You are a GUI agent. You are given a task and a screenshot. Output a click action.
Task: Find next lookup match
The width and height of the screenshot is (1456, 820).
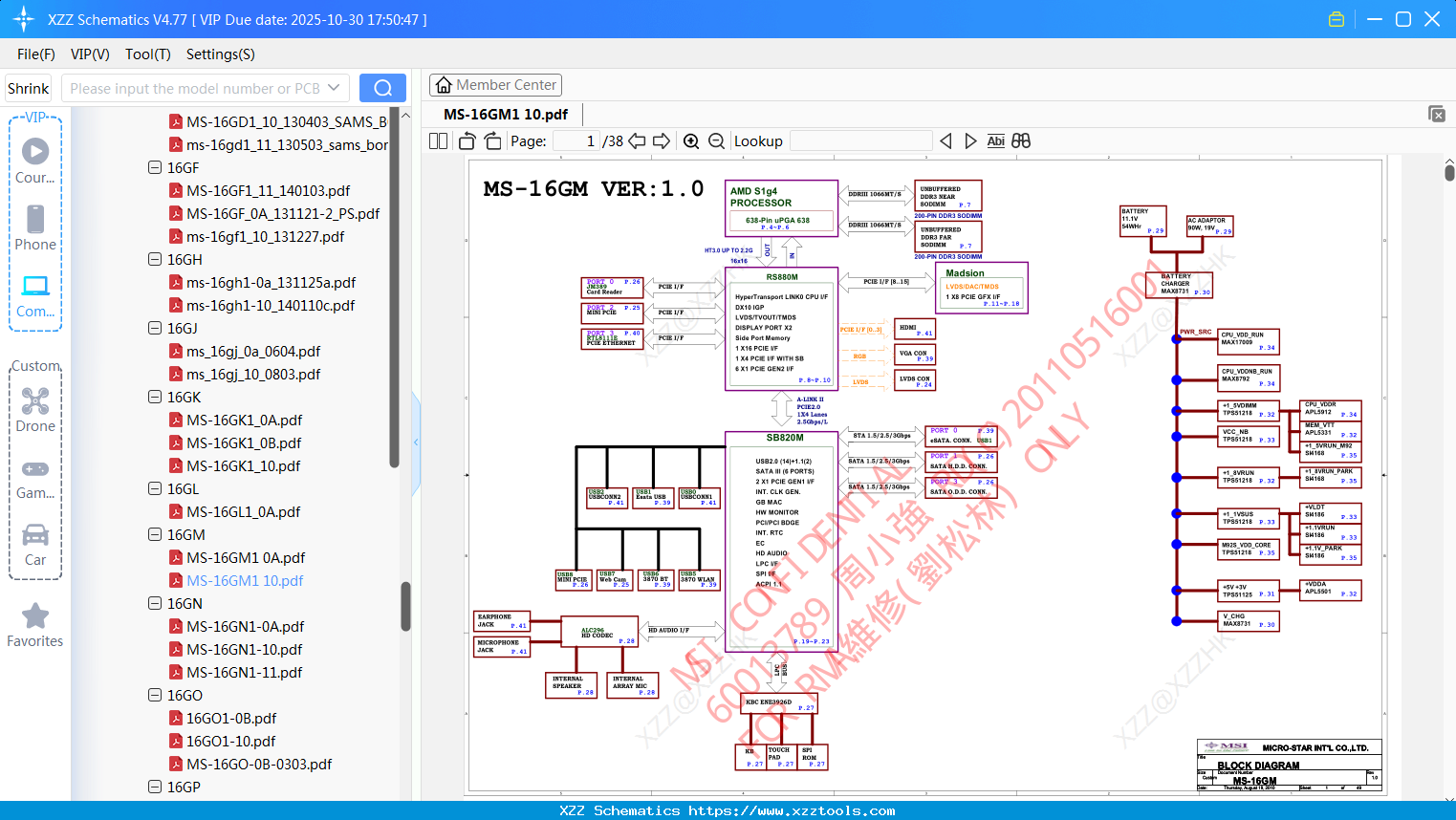point(970,140)
